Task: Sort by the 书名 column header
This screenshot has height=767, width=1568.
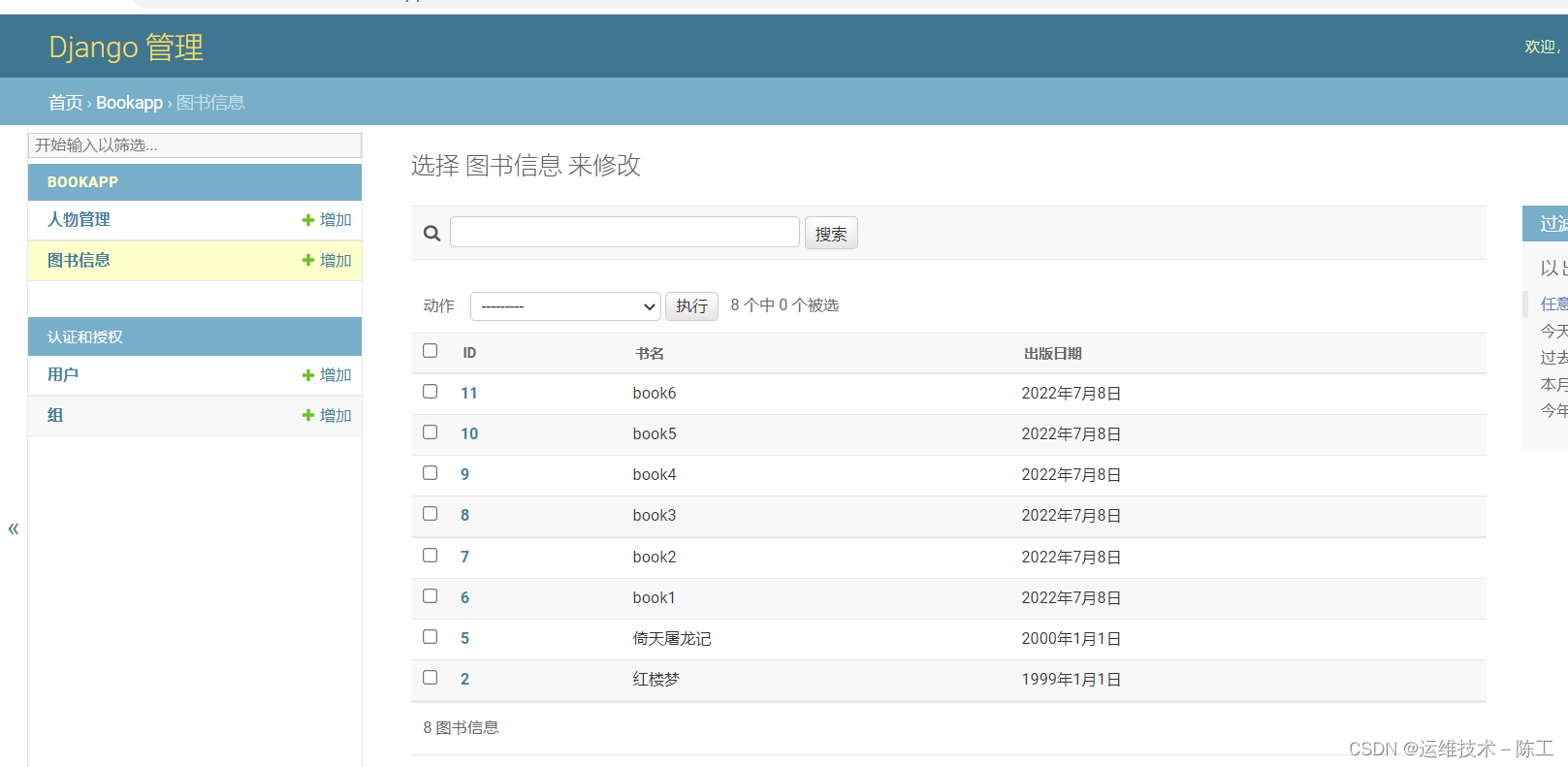Action: click(x=650, y=354)
